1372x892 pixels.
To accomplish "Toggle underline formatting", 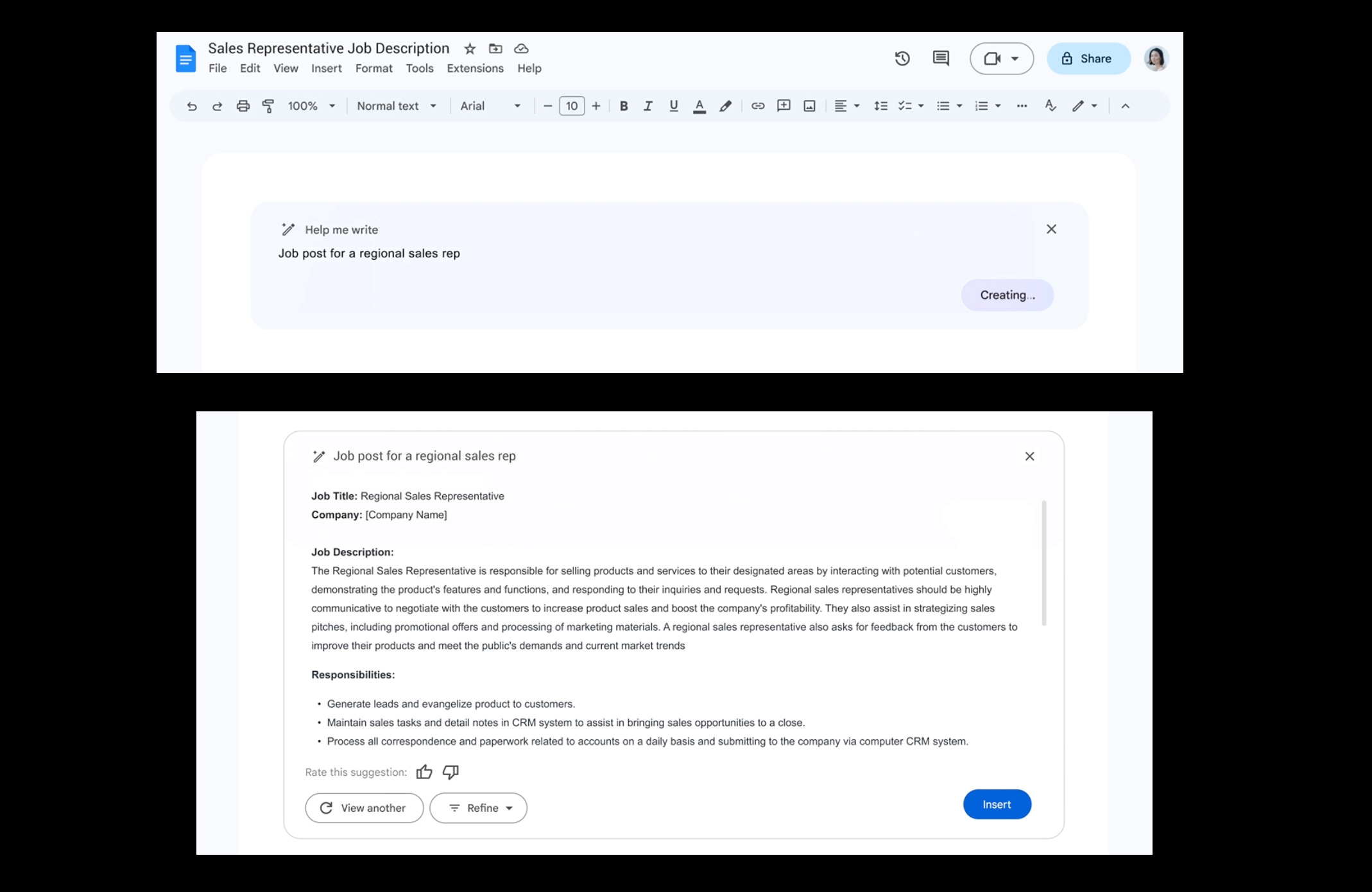I will [x=673, y=107].
